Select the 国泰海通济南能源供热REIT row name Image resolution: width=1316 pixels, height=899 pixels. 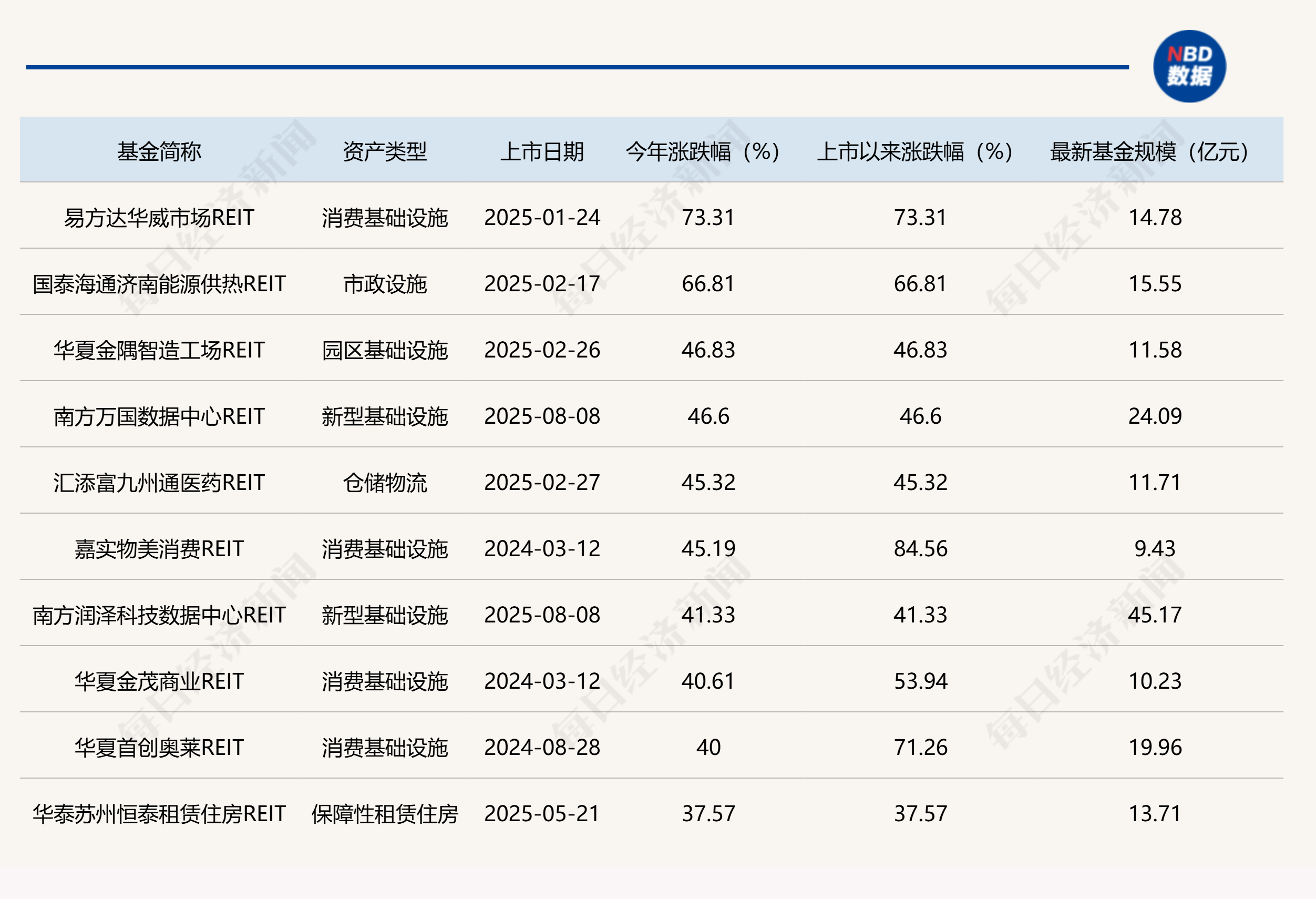tap(159, 284)
